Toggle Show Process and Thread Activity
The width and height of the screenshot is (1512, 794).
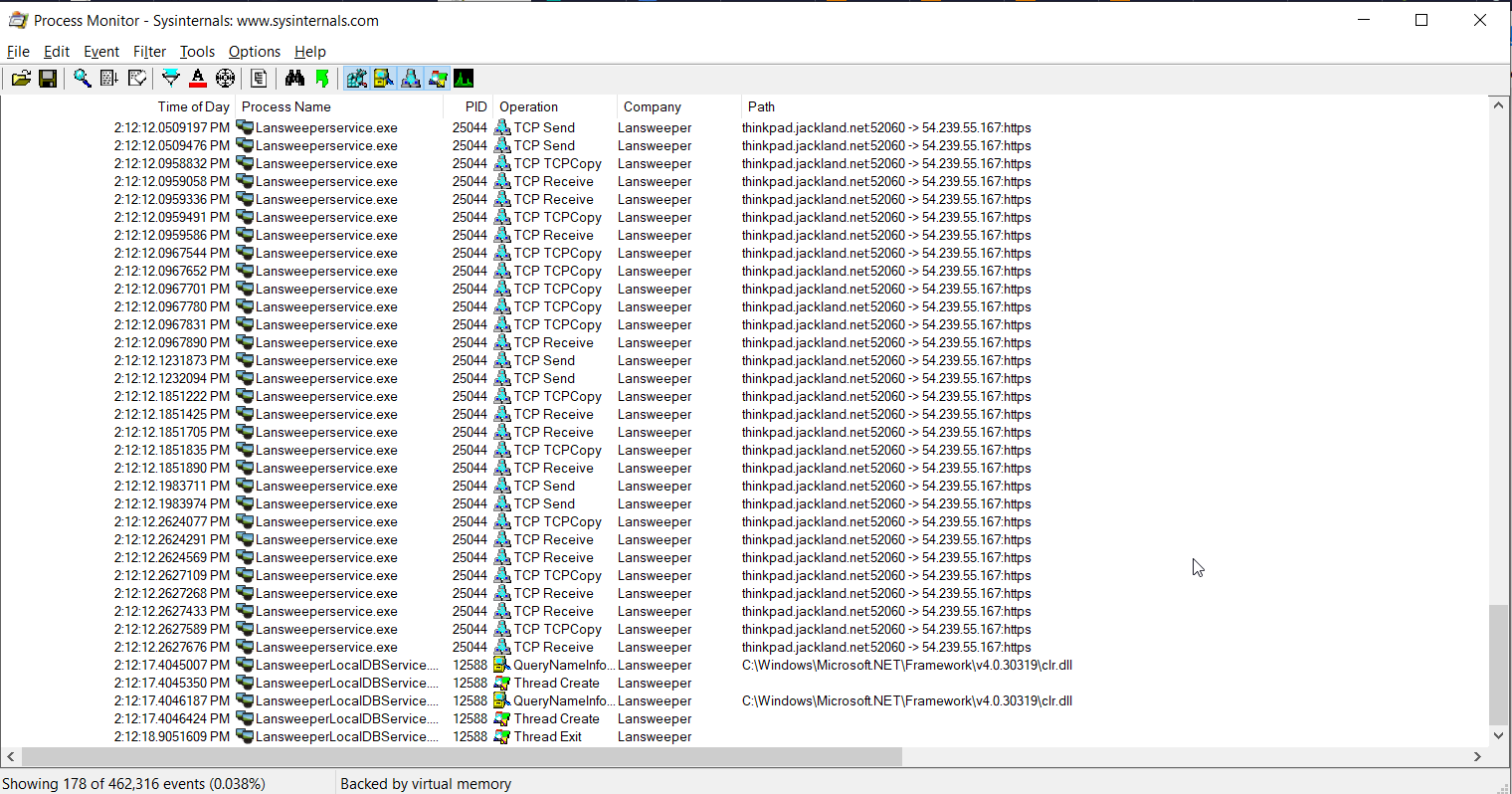coord(437,79)
